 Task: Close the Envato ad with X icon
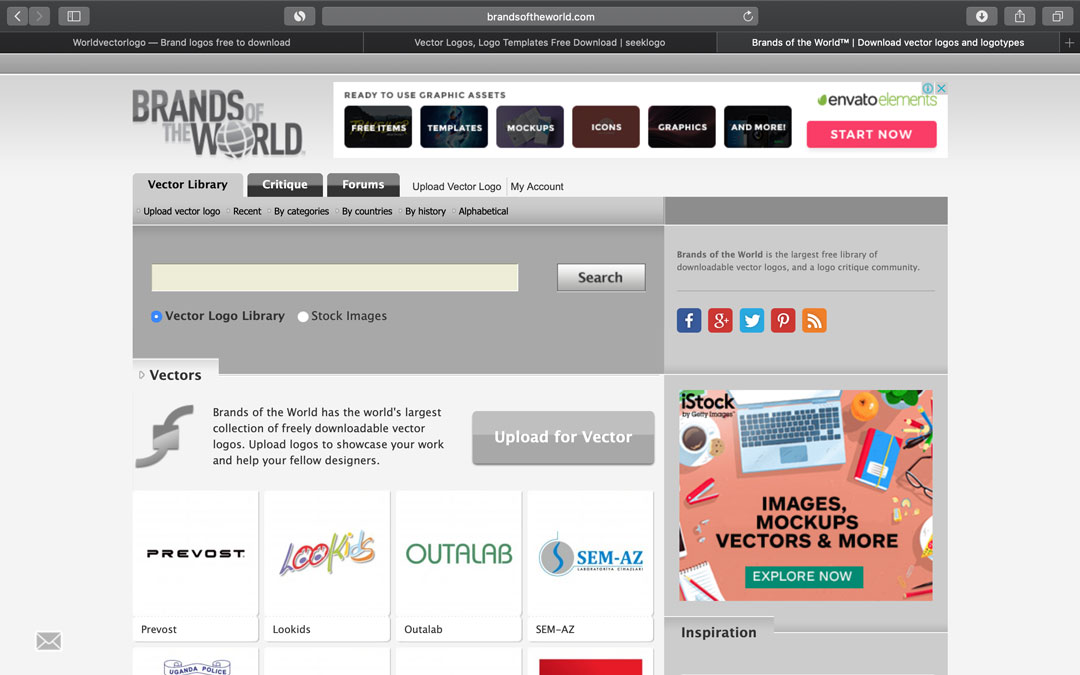click(941, 88)
